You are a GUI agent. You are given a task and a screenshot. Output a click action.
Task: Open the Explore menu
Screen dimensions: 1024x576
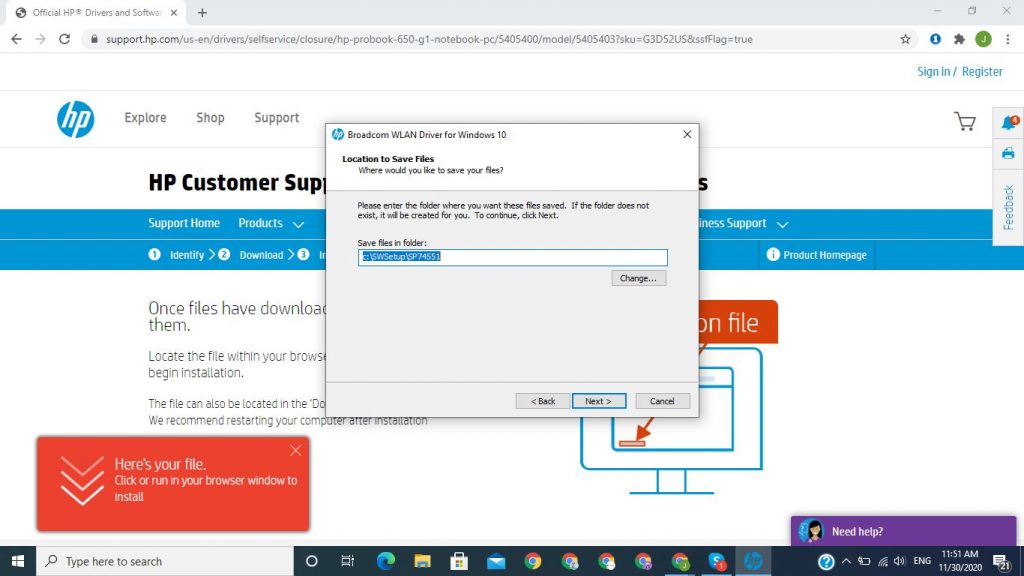click(145, 118)
